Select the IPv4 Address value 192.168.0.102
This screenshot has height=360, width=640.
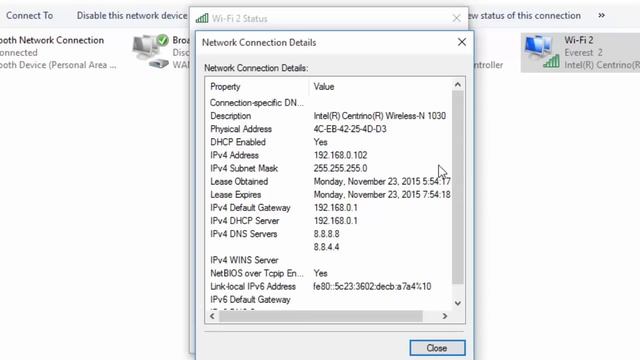(x=340, y=155)
